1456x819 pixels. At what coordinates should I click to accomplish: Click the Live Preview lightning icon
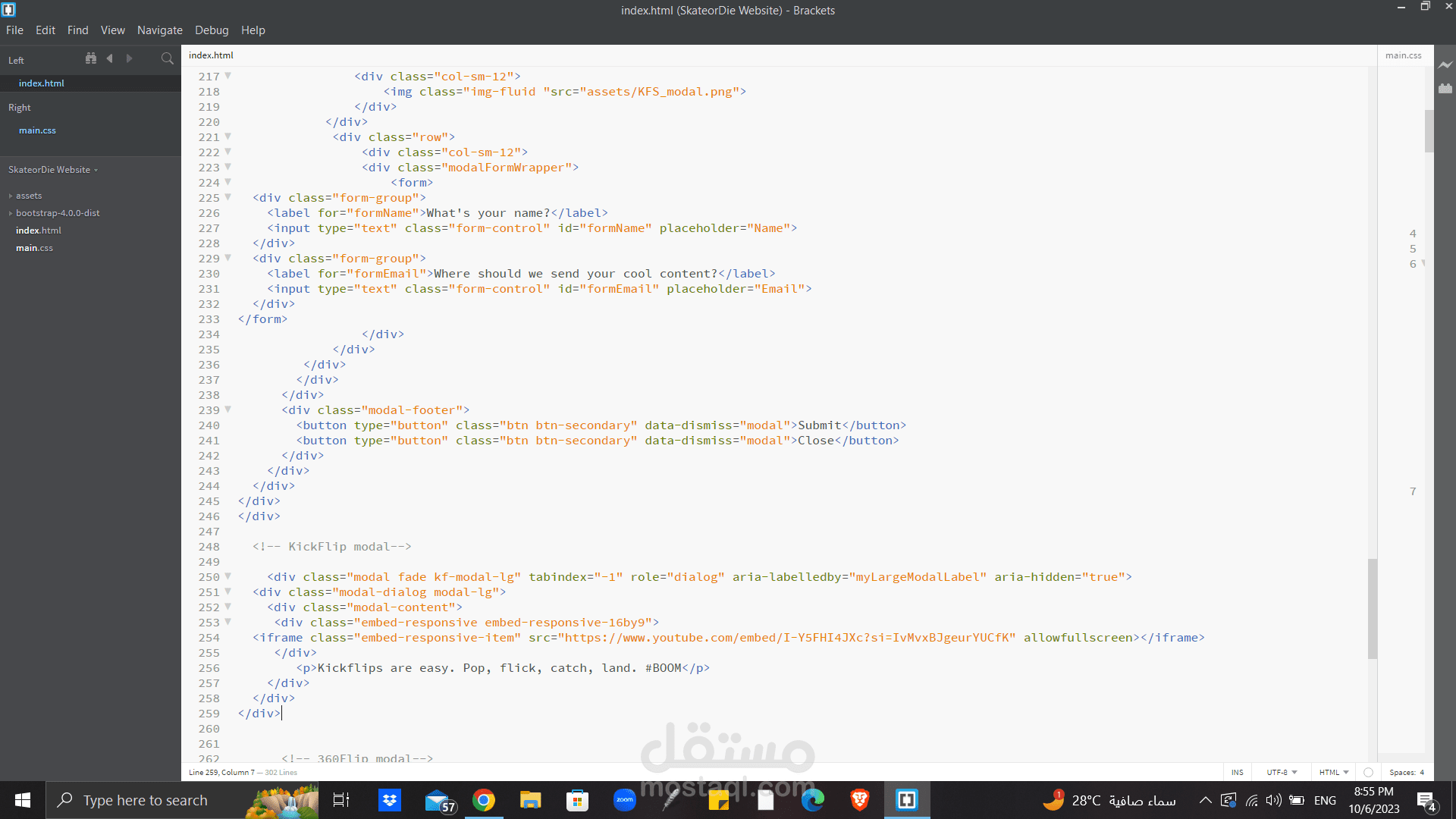[1445, 65]
